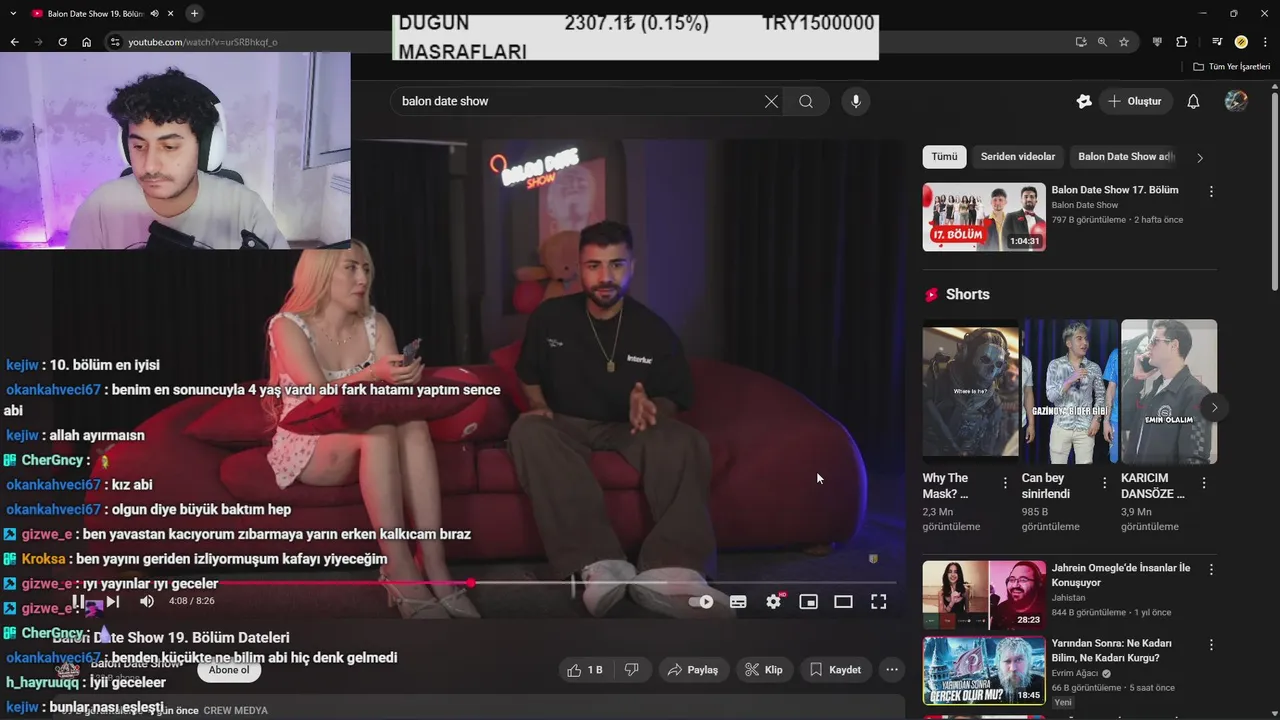Clear the YouTube search box text
The image size is (1280, 720).
tap(771, 101)
